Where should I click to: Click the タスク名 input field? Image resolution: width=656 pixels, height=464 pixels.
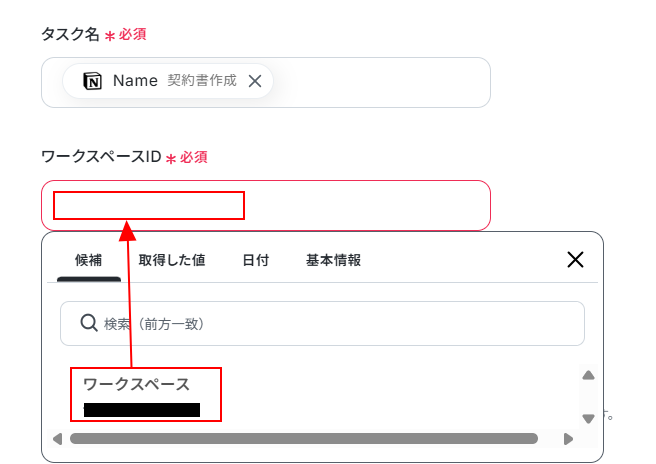click(x=266, y=82)
